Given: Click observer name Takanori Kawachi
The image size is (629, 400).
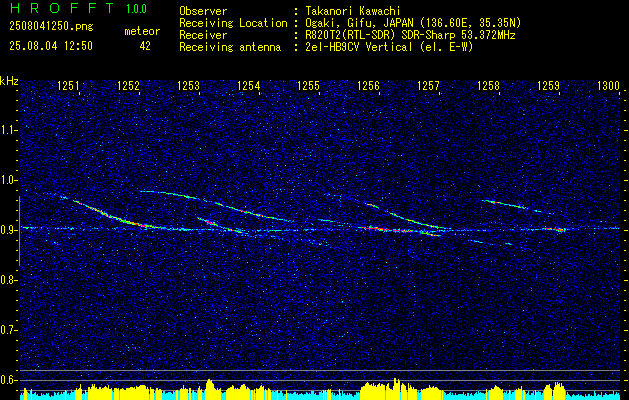Looking at the screenshot, I should click(353, 11).
